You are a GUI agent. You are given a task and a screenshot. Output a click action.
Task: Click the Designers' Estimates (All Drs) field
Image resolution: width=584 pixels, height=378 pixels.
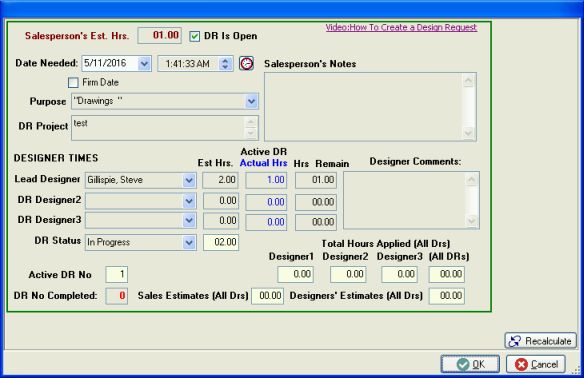click(447, 296)
